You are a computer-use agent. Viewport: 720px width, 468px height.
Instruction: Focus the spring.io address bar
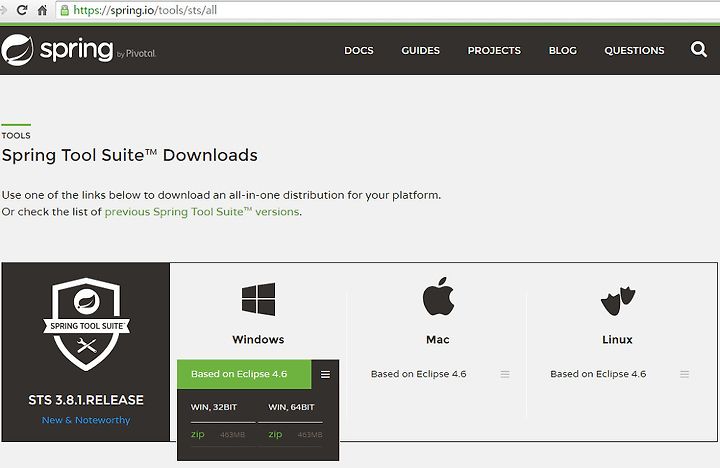387,10
